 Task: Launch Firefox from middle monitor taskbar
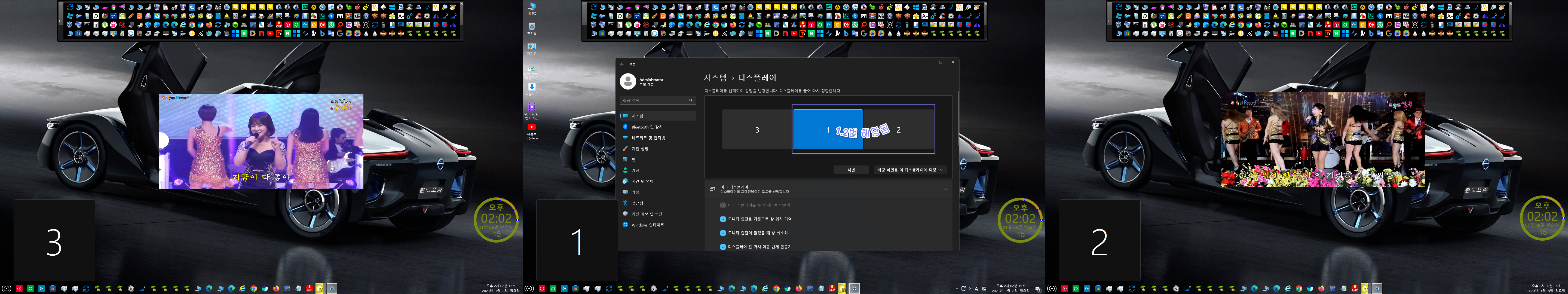tap(799, 289)
